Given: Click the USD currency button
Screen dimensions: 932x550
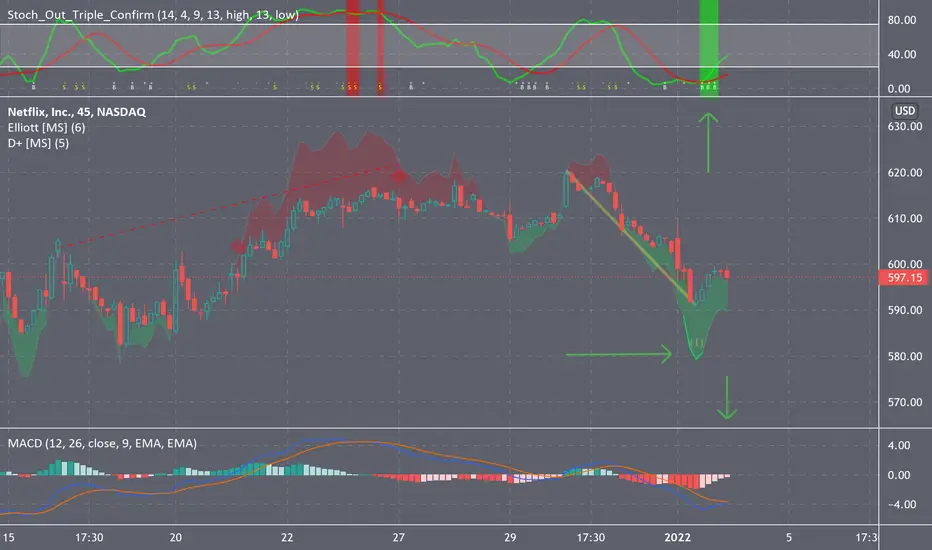Looking at the screenshot, I should pos(905,111).
